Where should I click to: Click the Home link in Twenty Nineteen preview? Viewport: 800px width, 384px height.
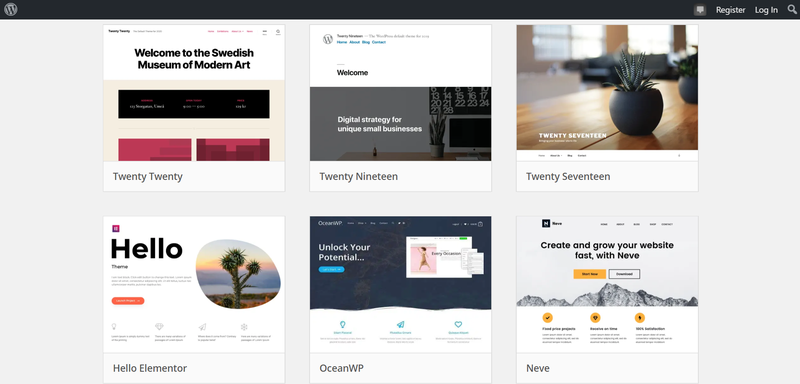pos(341,42)
